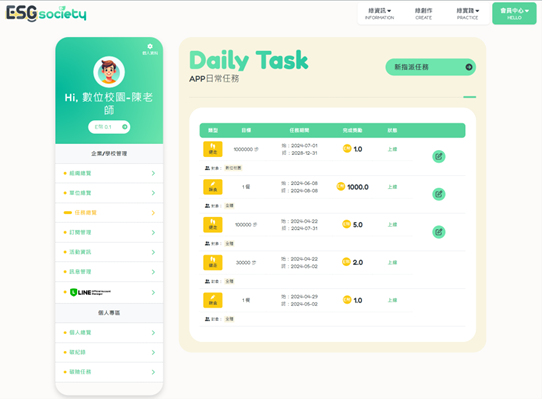Click the 30000 步 goal text
The height and width of the screenshot is (399, 542).
click(246, 263)
